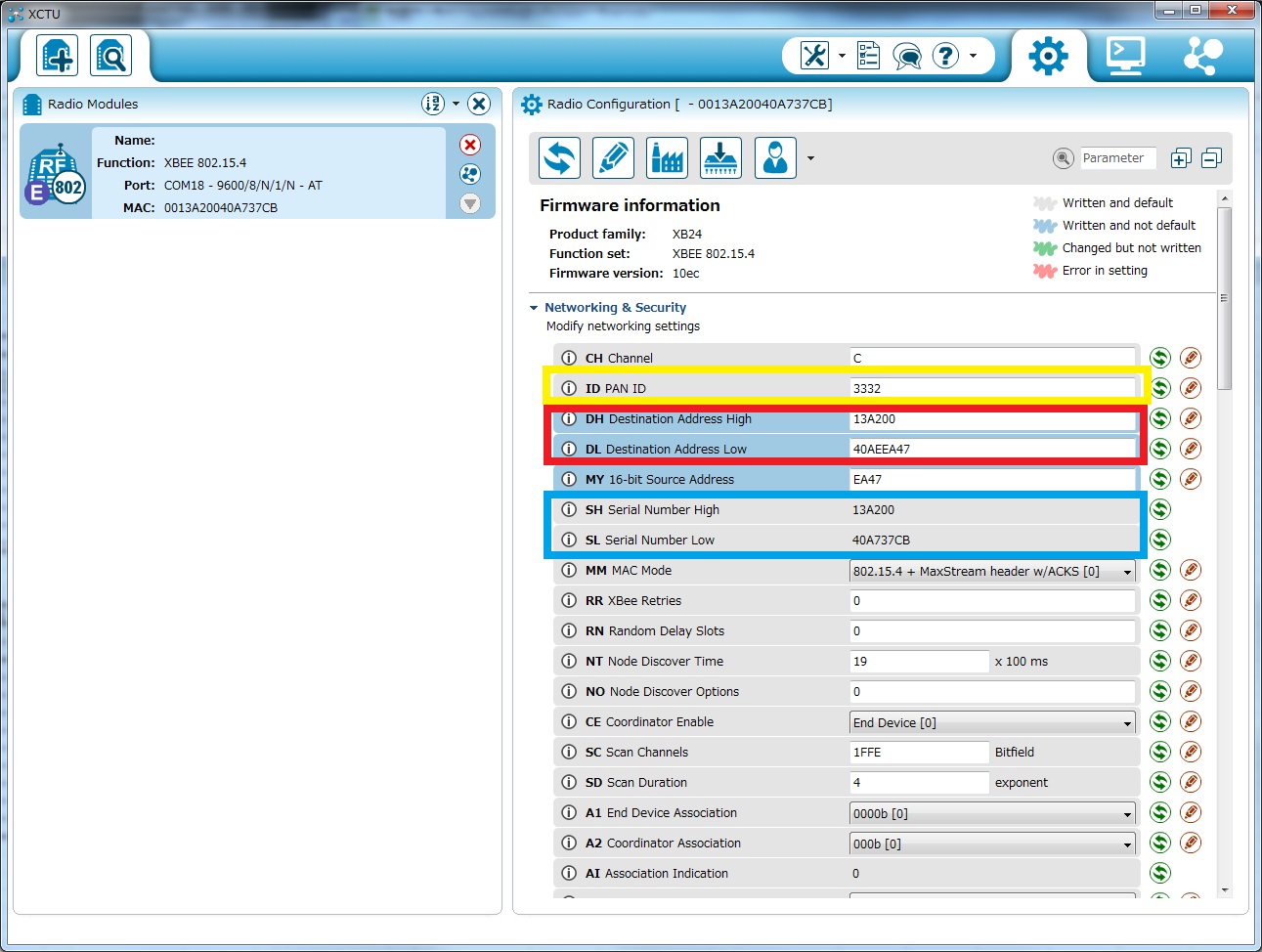Discover nodes in module's network
Image resolution: width=1262 pixels, height=952 pixels.
(x=470, y=174)
